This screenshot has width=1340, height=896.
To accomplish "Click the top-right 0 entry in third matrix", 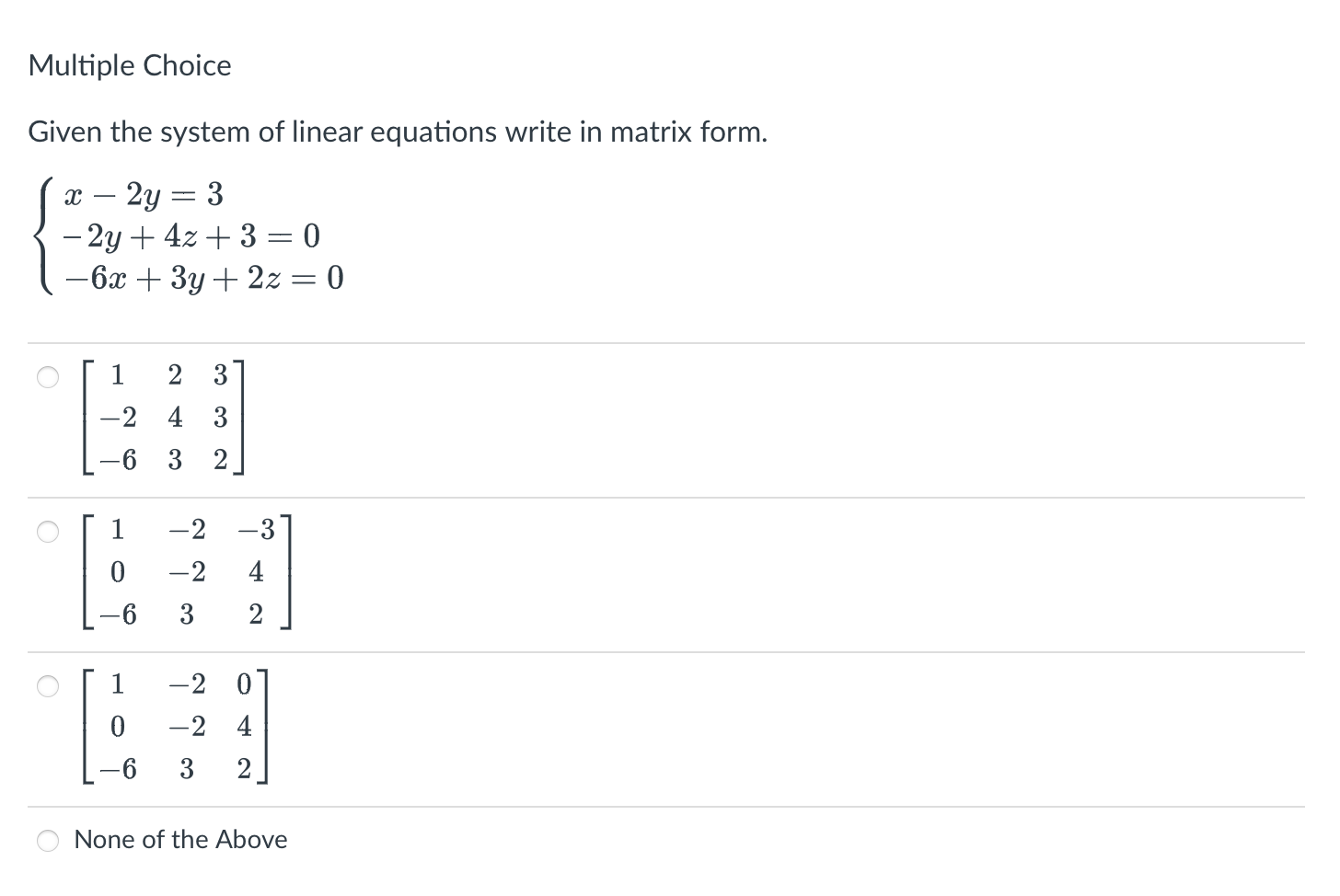I will 244,685.
